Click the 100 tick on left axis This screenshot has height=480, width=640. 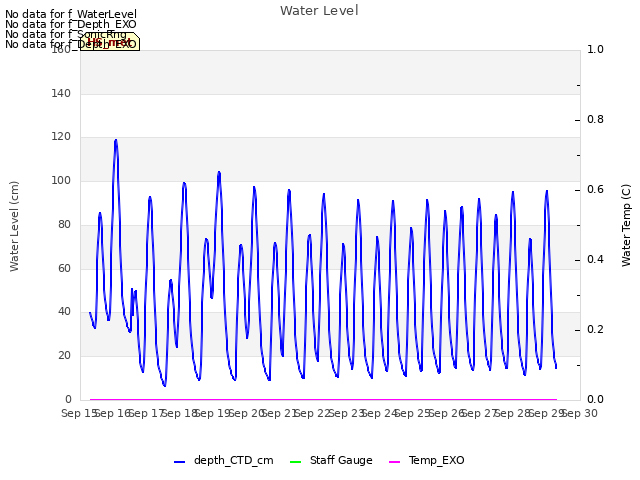tap(61, 180)
